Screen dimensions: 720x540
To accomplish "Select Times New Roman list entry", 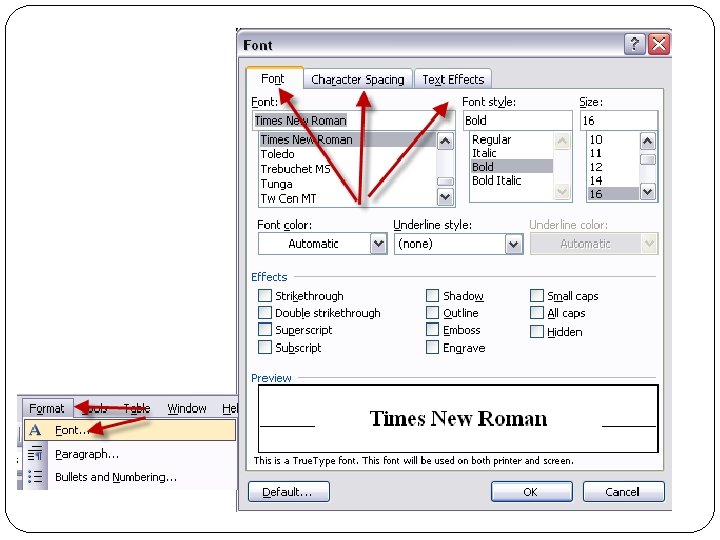I will pyautogui.click(x=348, y=139).
